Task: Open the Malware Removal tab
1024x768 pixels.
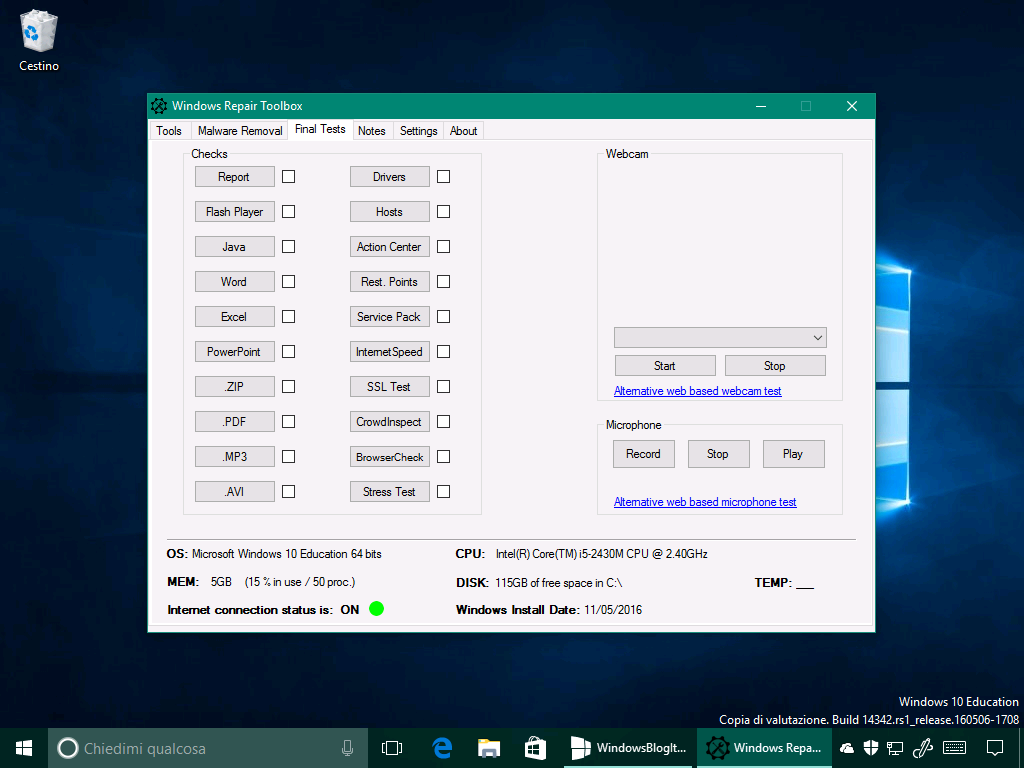Action: tap(240, 131)
